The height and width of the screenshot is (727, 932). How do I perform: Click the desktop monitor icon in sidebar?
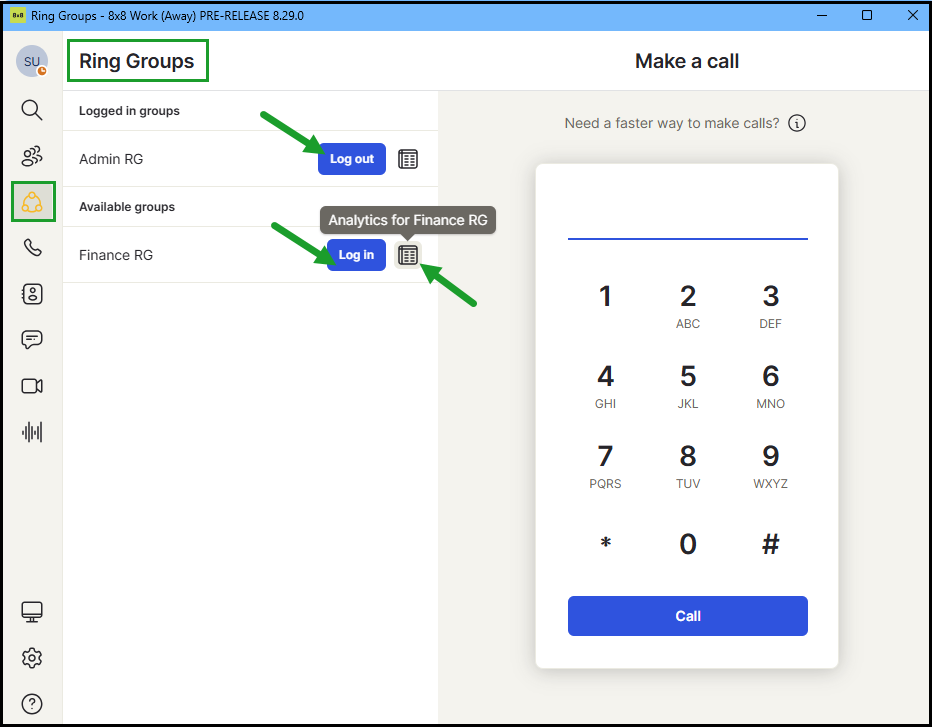(x=32, y=611)
